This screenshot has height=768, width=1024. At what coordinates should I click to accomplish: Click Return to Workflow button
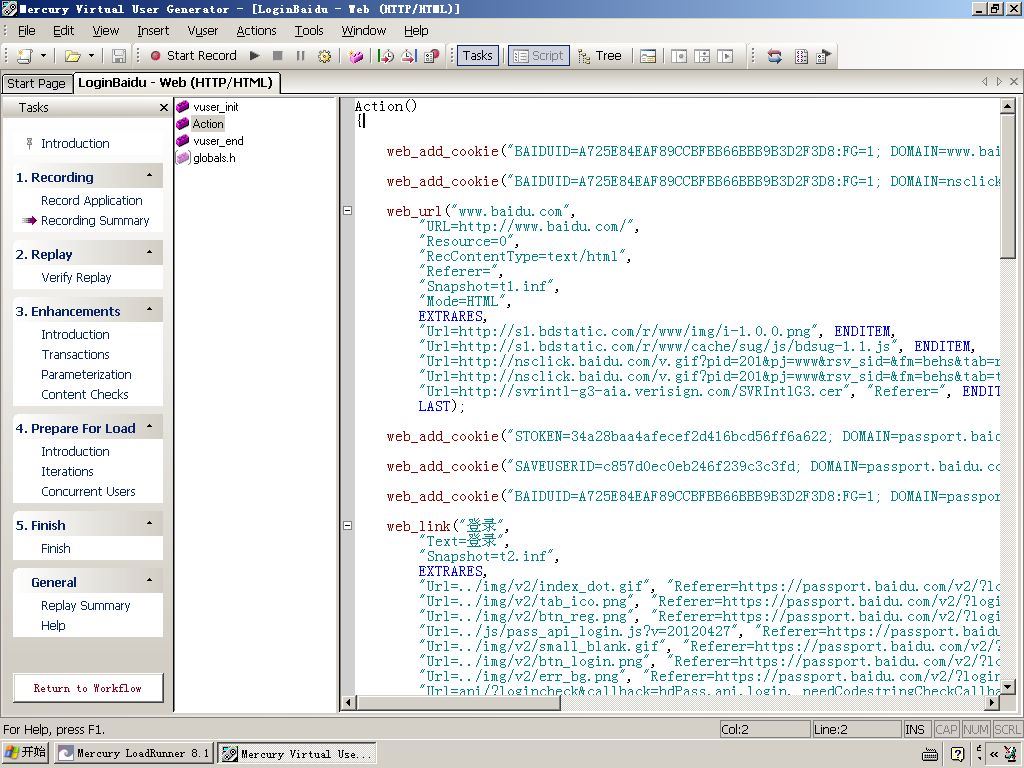[88, 688]
